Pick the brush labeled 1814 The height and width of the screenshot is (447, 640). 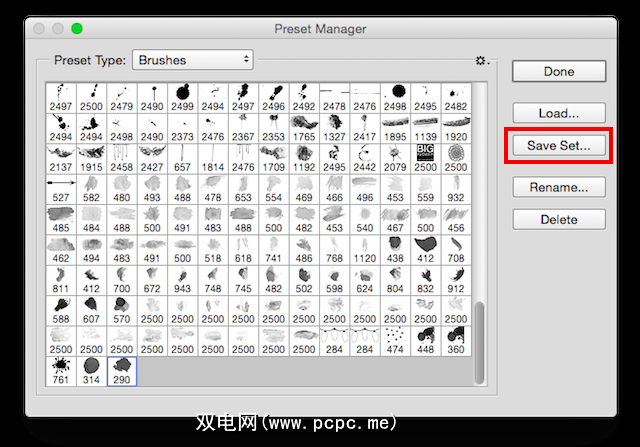(213, 159)
